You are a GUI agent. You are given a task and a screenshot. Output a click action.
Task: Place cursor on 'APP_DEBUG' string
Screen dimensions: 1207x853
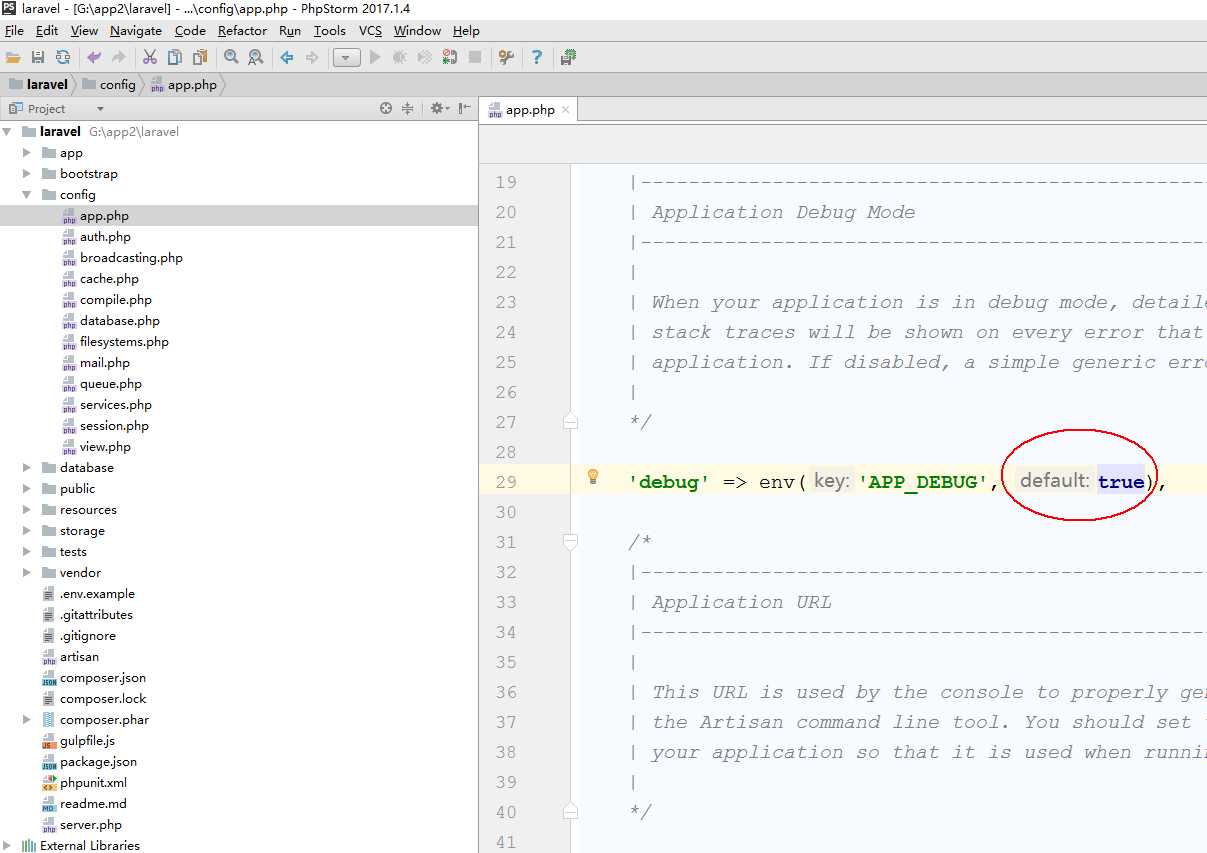(924, 482)
